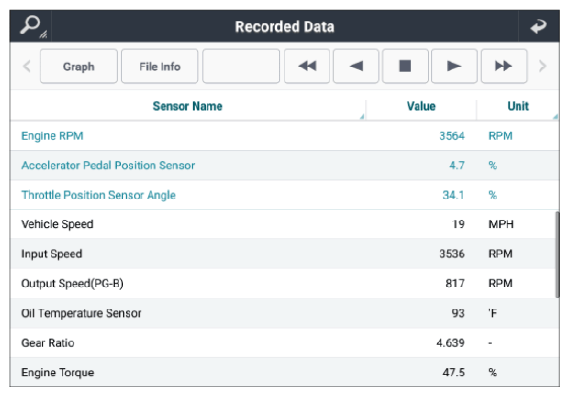Viewport: 569px width, 396px height.
Task: Open the Graph view
Action: [x=79, y=66]
